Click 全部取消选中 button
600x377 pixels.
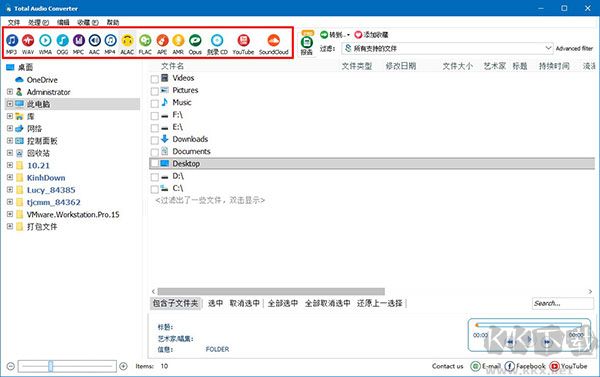[x=328, y=304]
